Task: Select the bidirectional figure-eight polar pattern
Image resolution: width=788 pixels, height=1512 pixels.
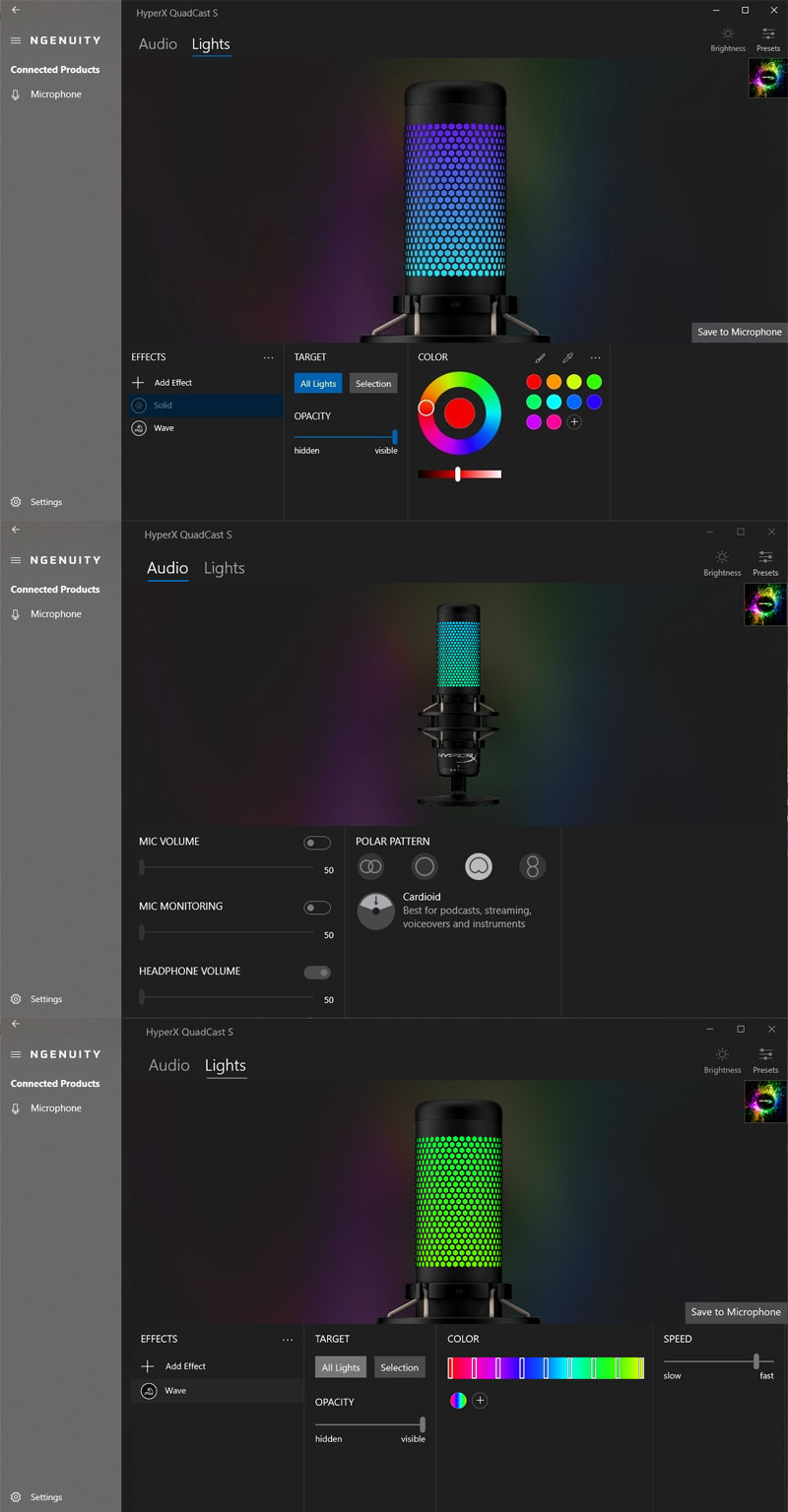Action: point(533,866)
